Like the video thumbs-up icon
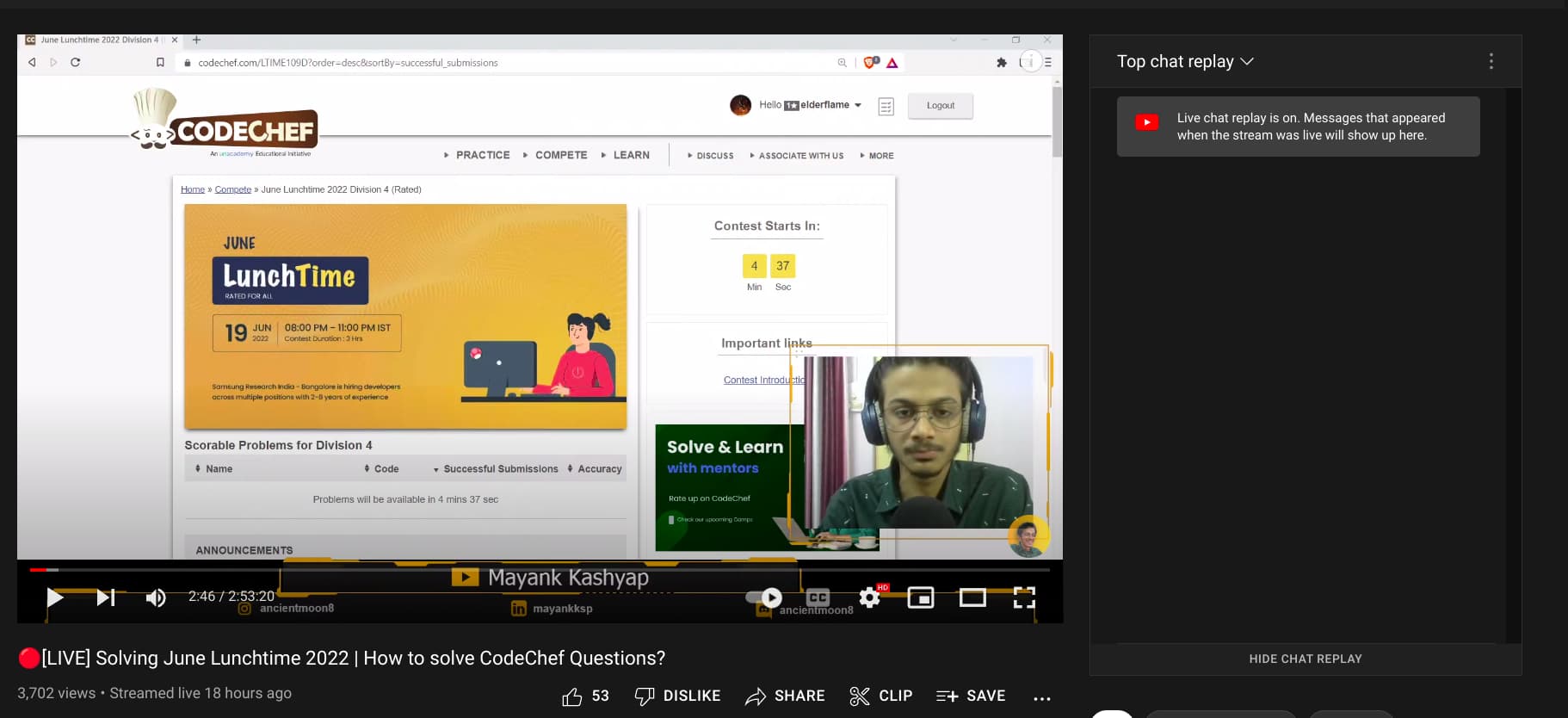The width and height of the screenshot is (1568, 718). (x=572, y=696)
